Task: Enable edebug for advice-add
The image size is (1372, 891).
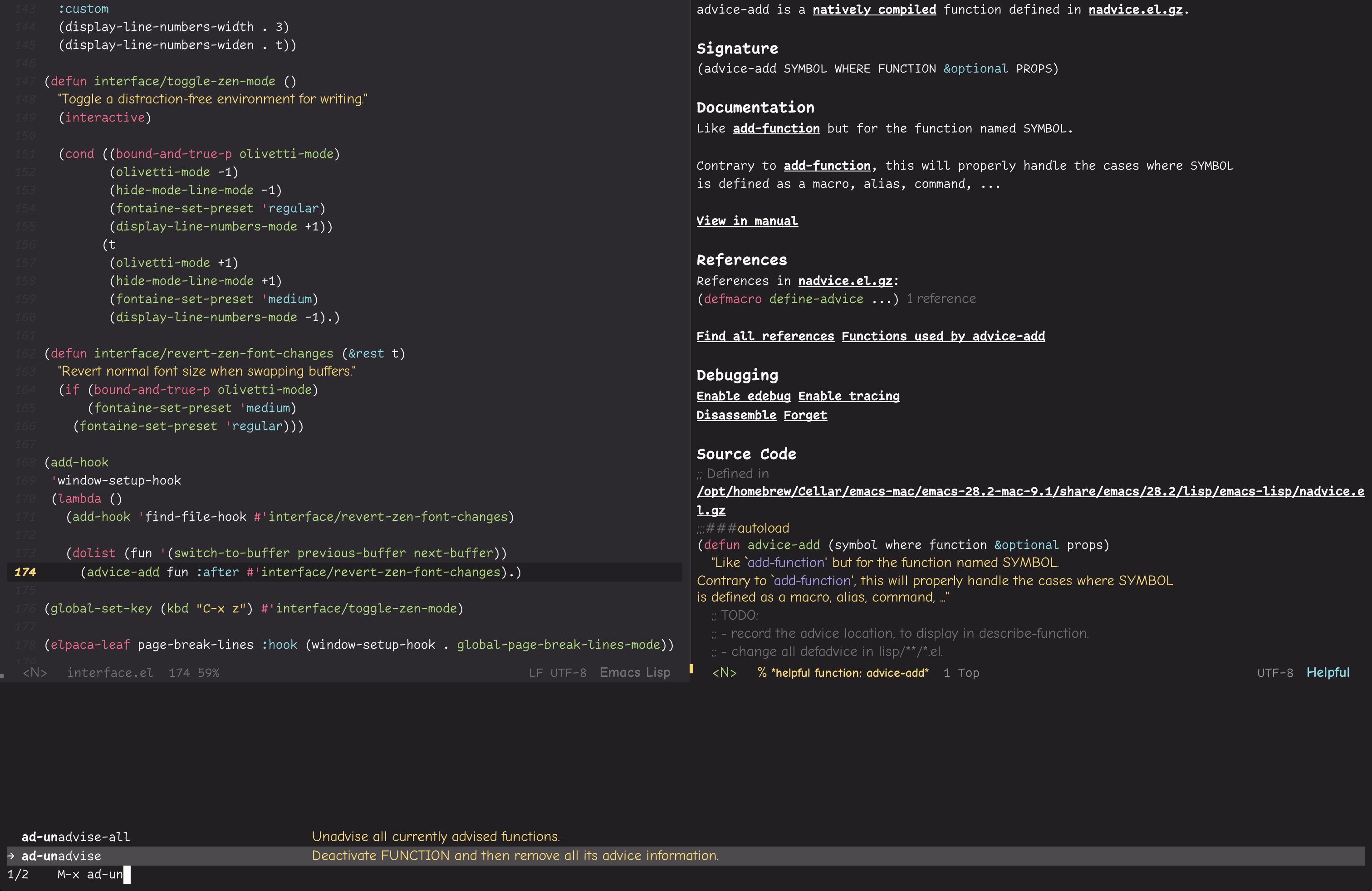Action: pyautogui.click(x=744, y=396)
